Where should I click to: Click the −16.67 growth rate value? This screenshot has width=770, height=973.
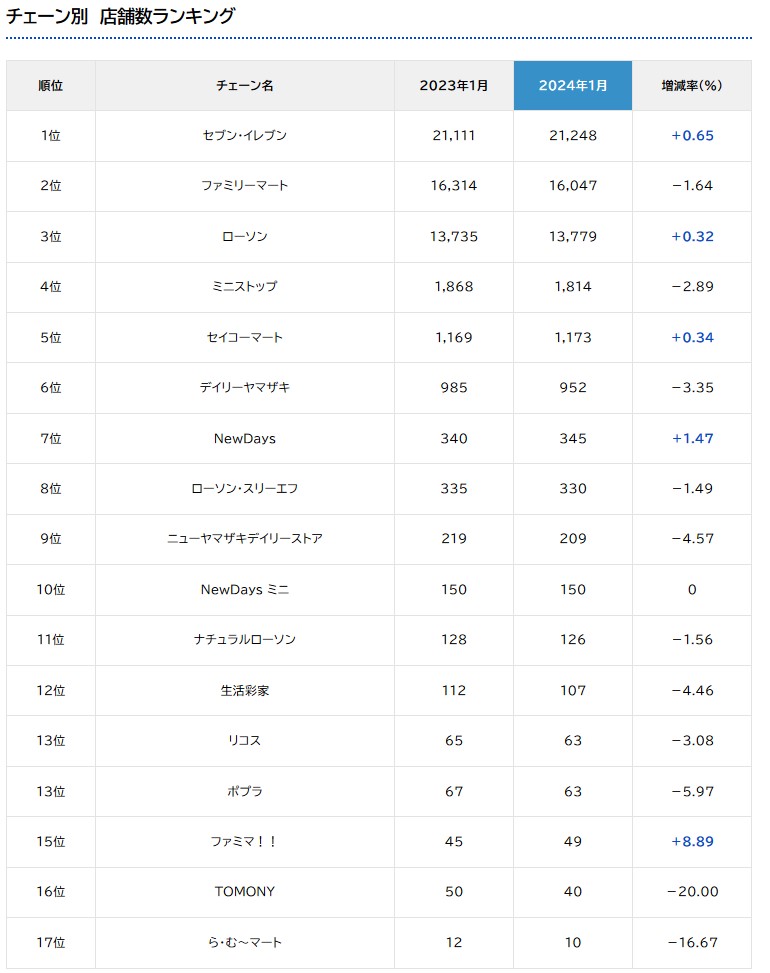tap(692, 943)
